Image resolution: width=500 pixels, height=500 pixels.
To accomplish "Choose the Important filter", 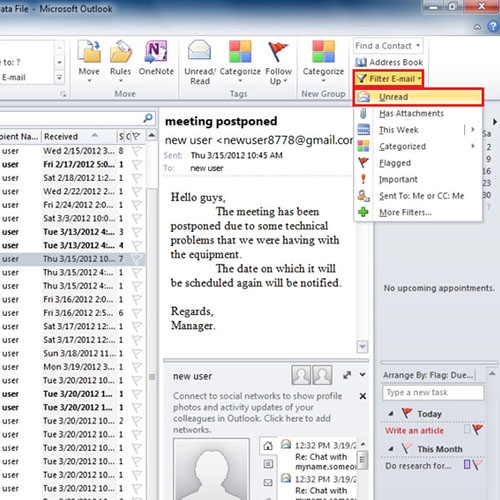I will click(x=418, y=179).
